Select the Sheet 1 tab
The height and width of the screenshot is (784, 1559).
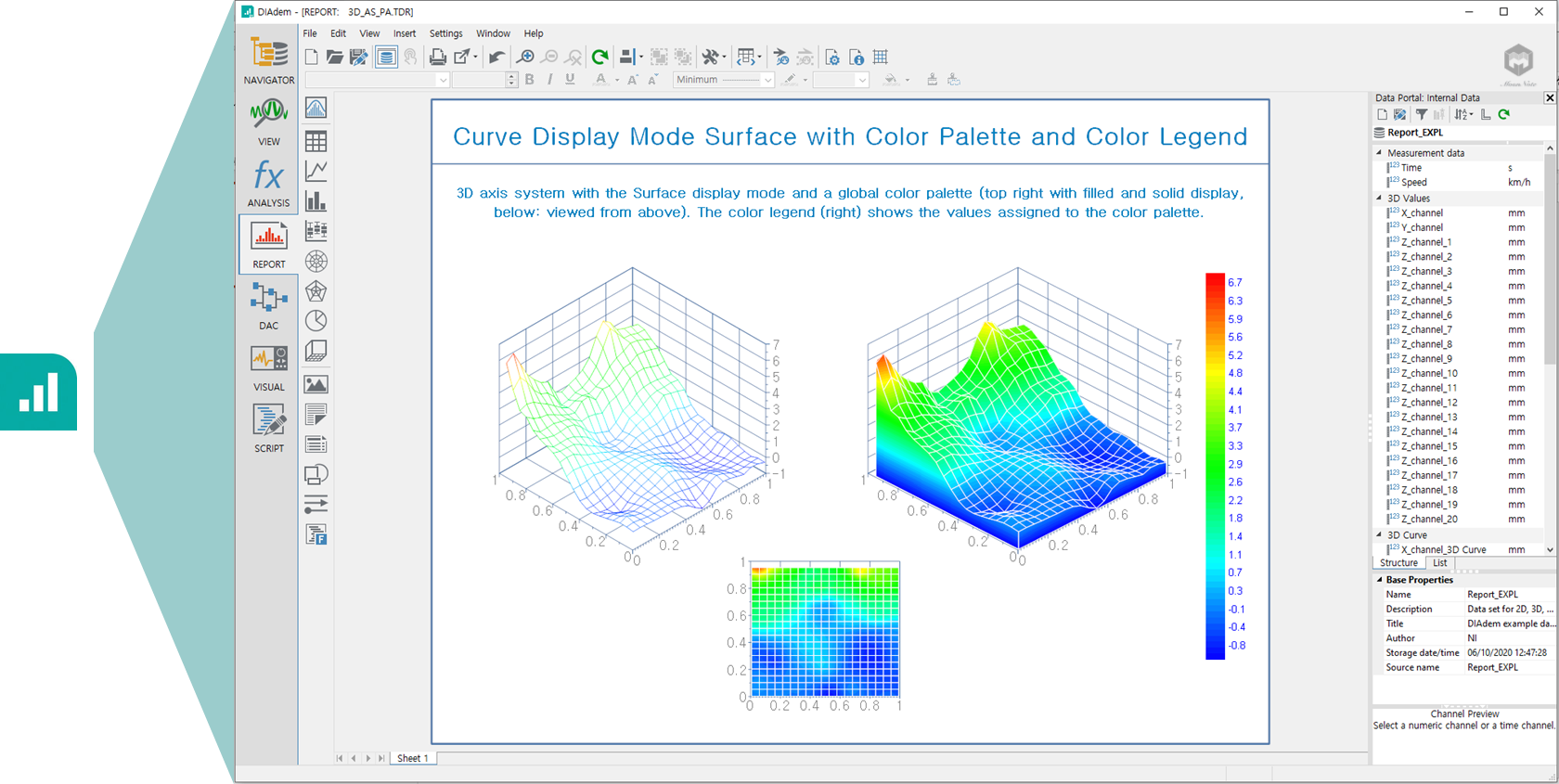413,758
